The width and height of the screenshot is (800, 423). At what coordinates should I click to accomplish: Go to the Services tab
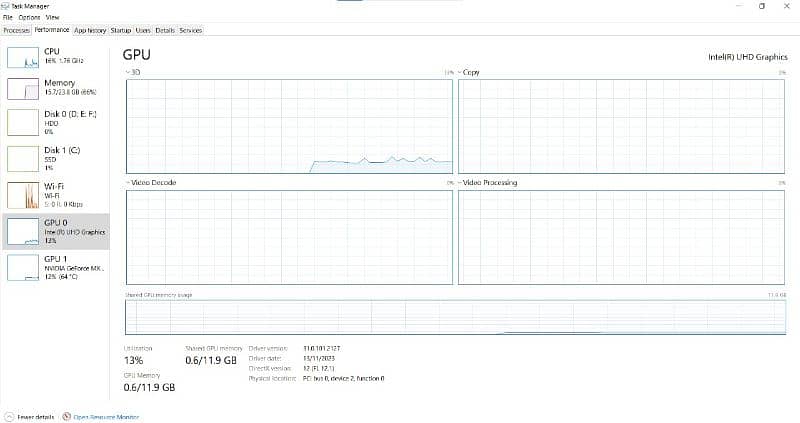click(x=190, y=30)
